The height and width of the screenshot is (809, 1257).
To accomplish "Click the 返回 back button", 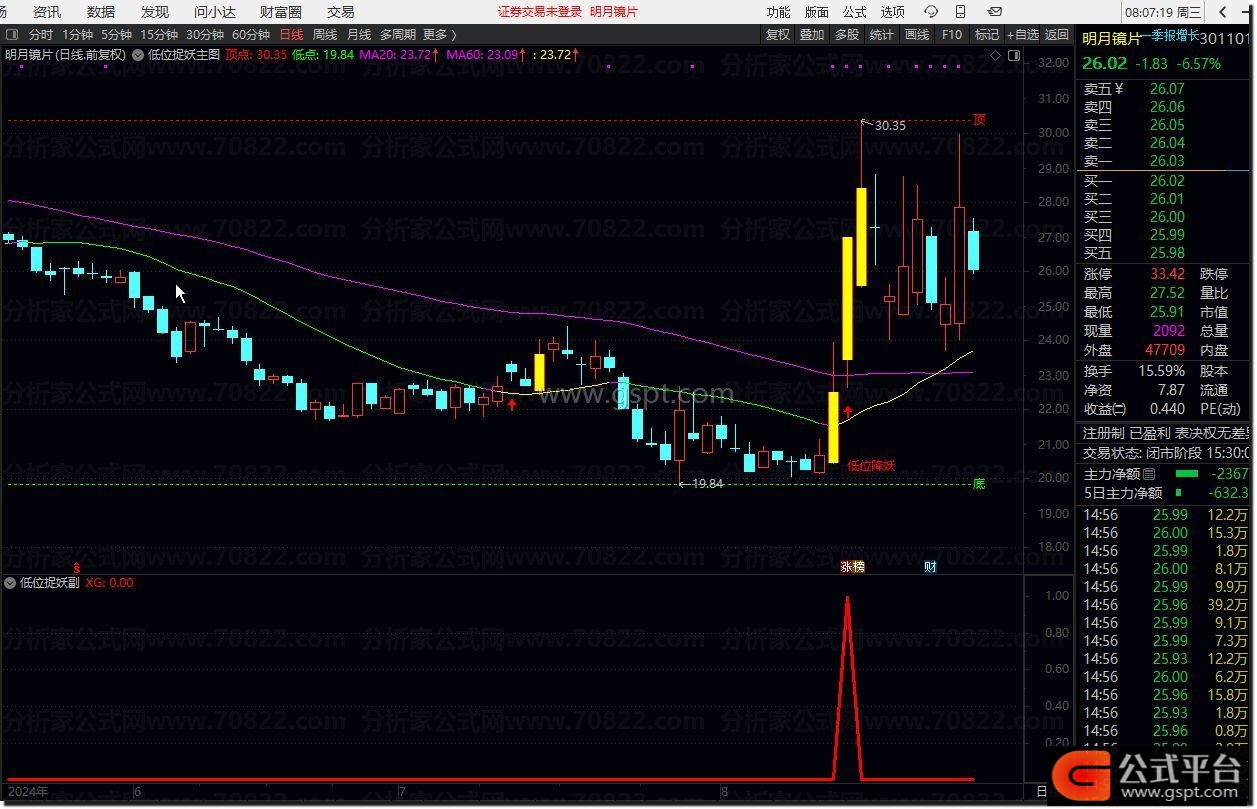I will 1057,34.
